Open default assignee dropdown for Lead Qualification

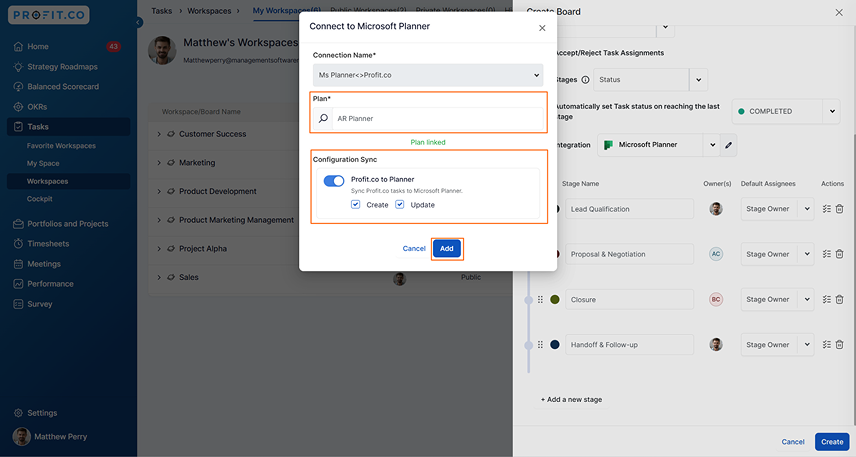coord(807,209)
